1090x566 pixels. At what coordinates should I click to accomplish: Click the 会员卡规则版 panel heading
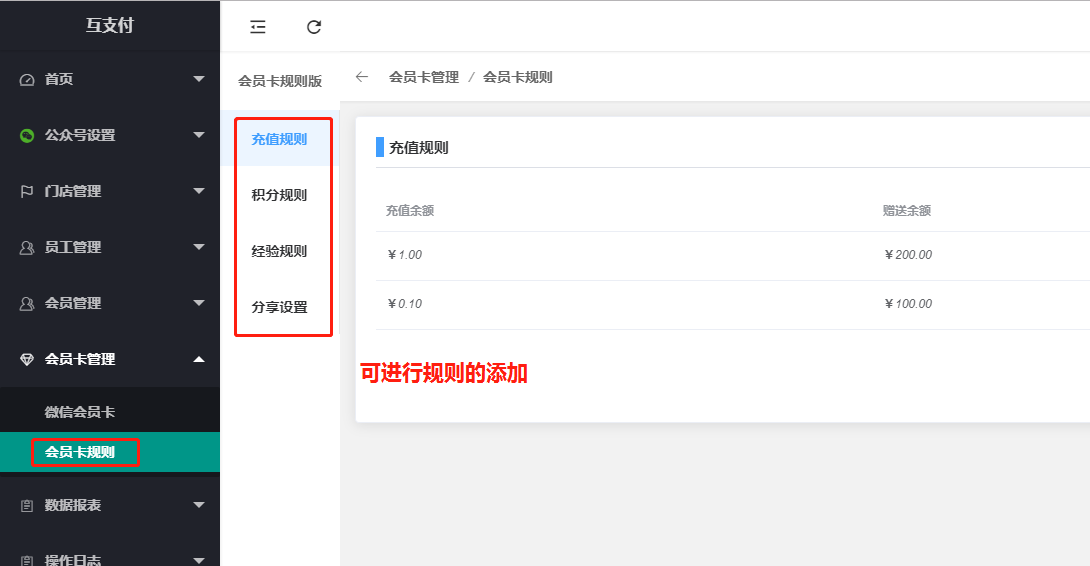[x=280, y=81]
